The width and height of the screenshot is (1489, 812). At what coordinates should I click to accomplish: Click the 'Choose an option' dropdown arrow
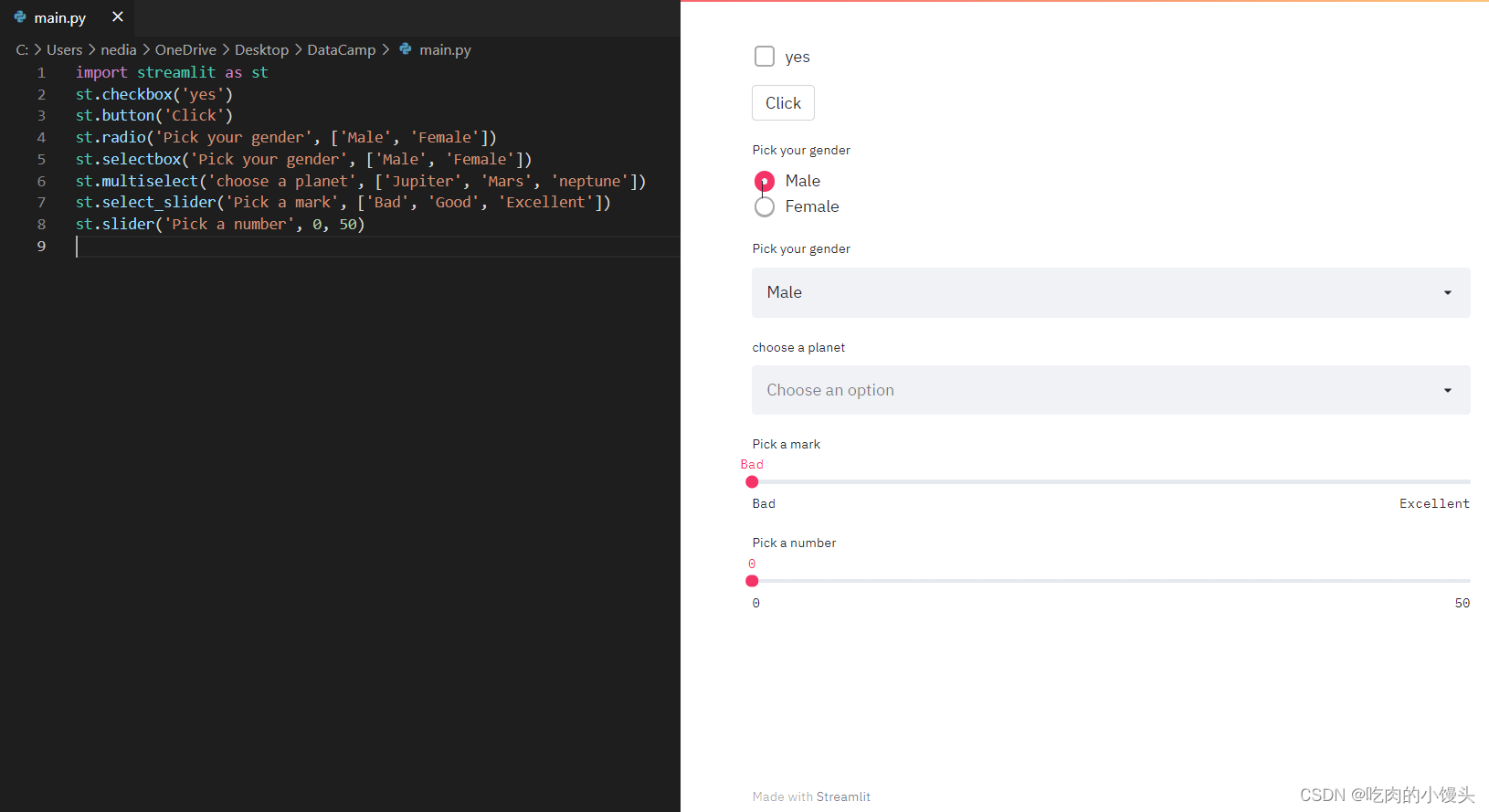[1448, 390]
